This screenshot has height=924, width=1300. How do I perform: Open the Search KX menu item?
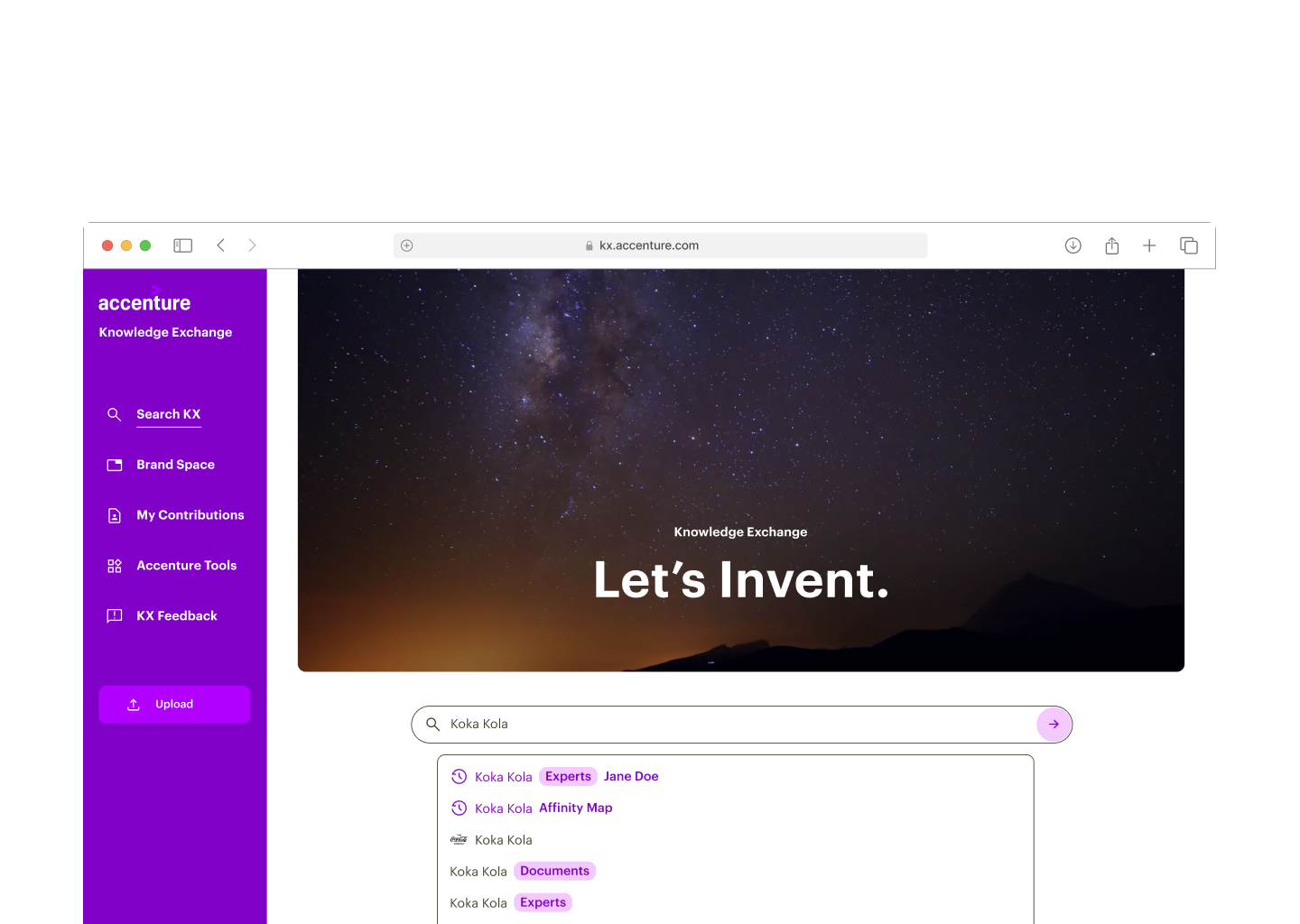169,414
